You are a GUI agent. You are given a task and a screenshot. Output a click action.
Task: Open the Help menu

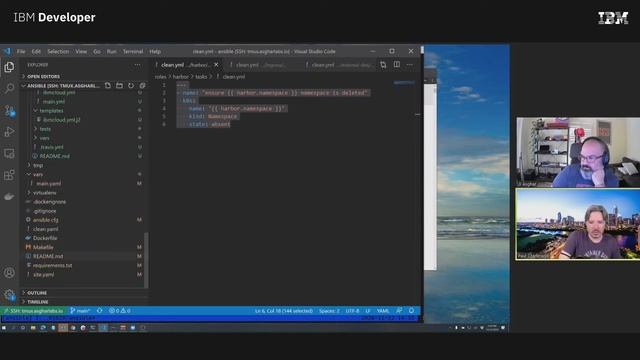point(155,51)
